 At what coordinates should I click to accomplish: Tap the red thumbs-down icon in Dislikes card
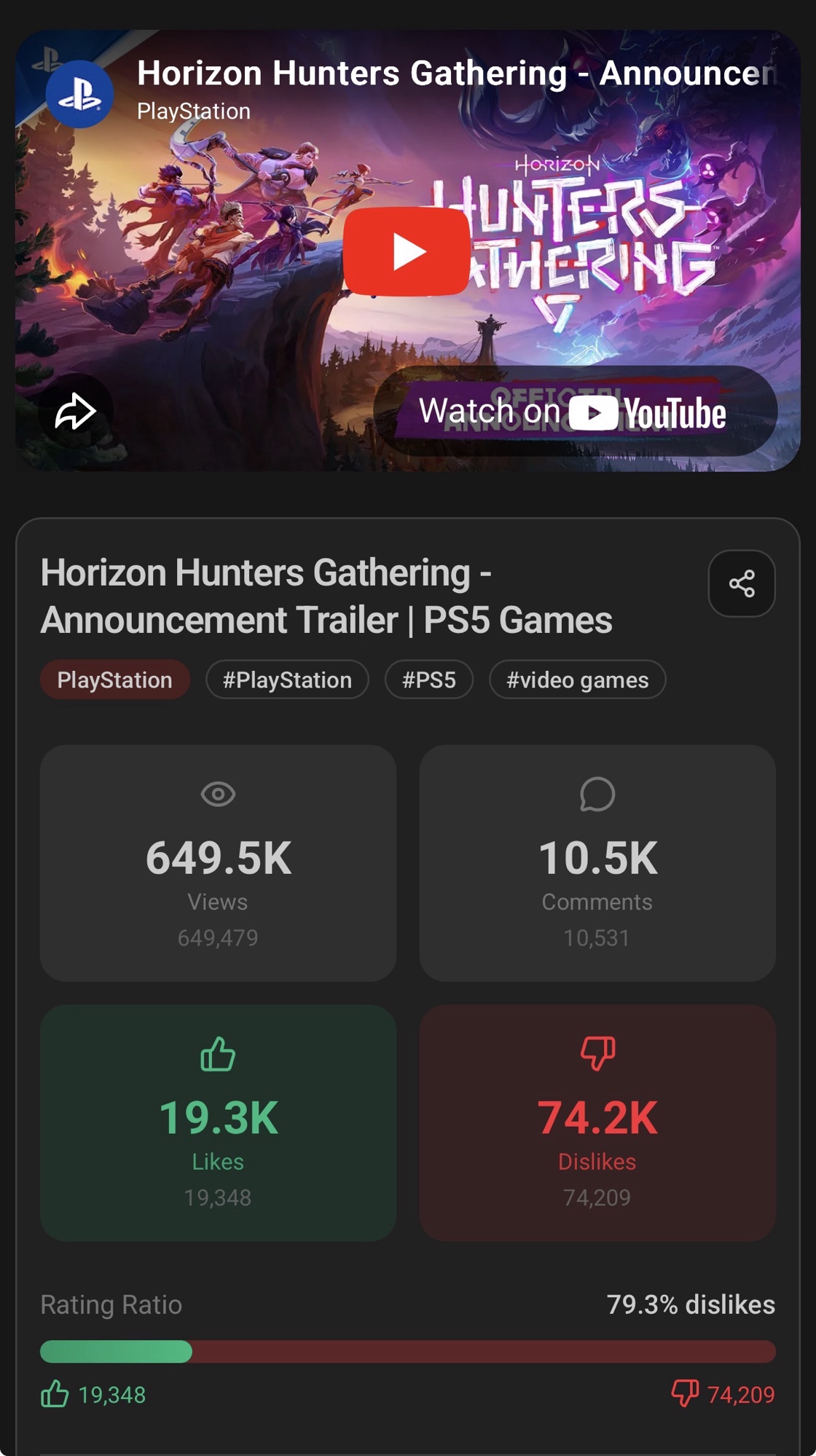tap(597, 1054)
